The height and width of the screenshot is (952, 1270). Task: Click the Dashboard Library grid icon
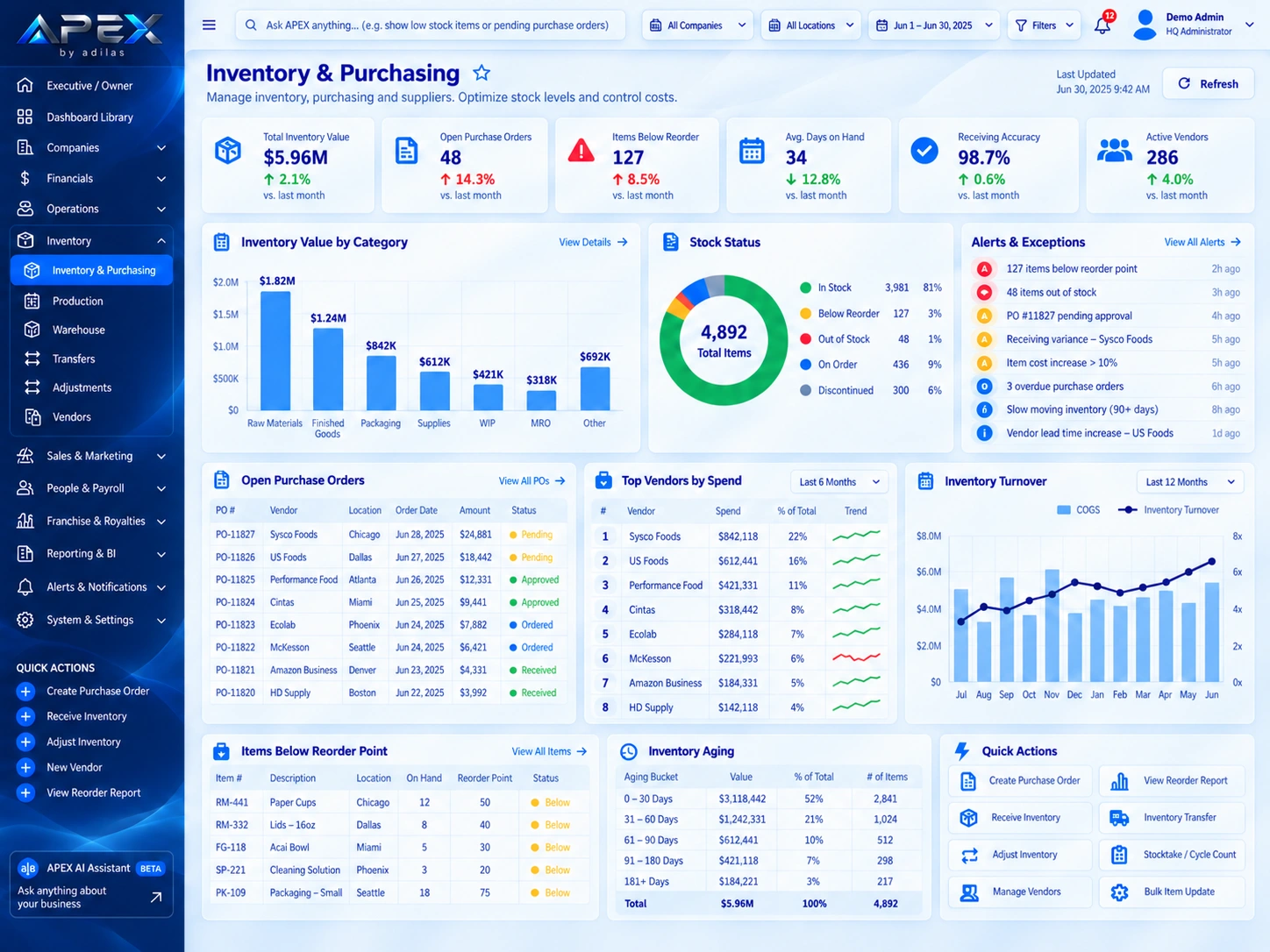point(25,117)
